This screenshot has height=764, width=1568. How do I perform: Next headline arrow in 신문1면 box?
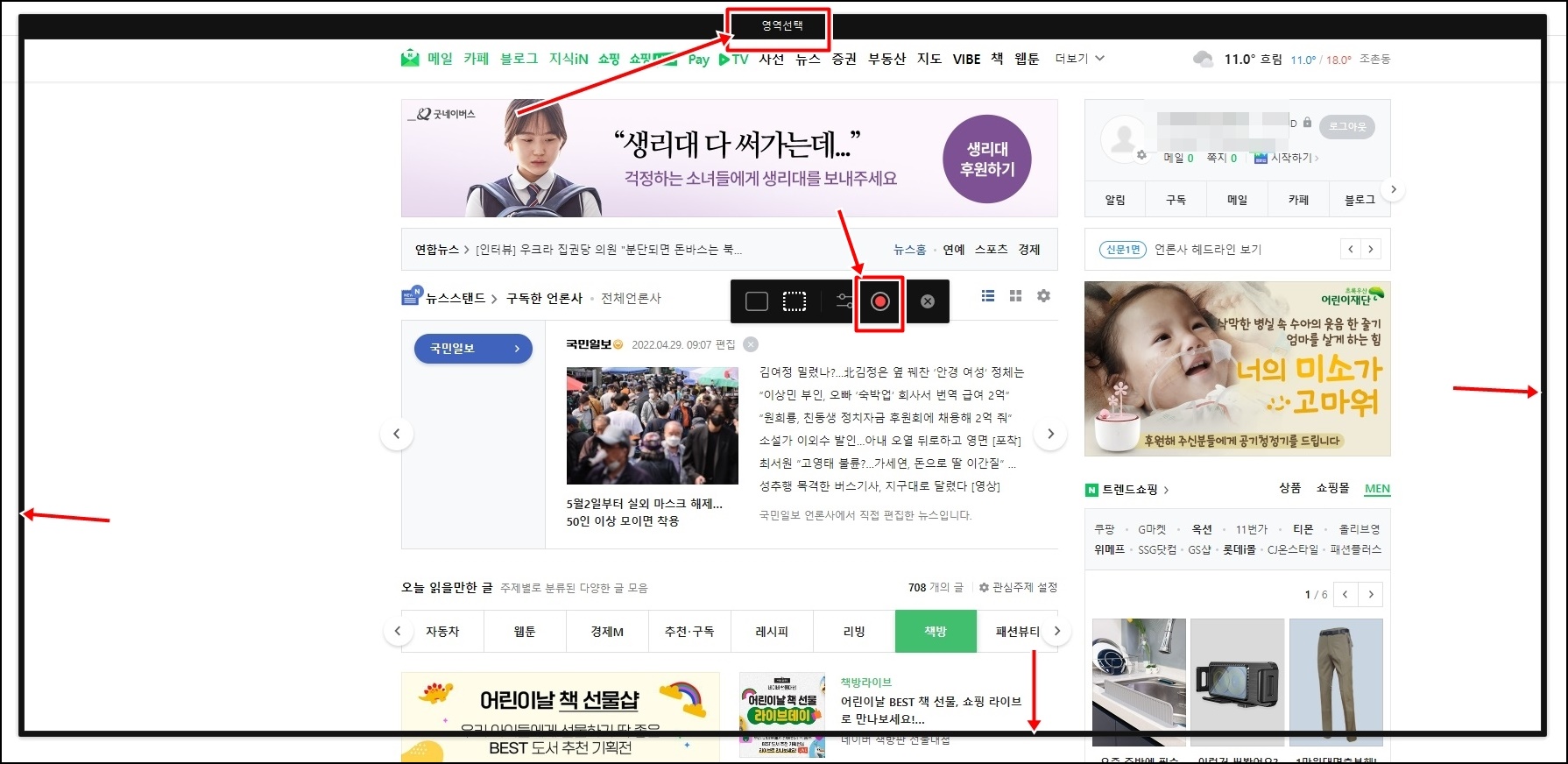click(1371, 250)
